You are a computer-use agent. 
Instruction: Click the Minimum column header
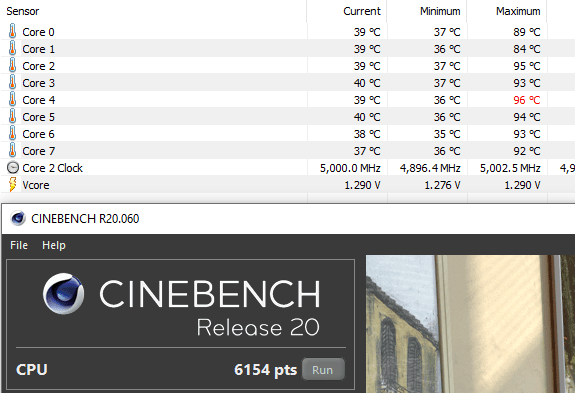(x=440, y=11)
